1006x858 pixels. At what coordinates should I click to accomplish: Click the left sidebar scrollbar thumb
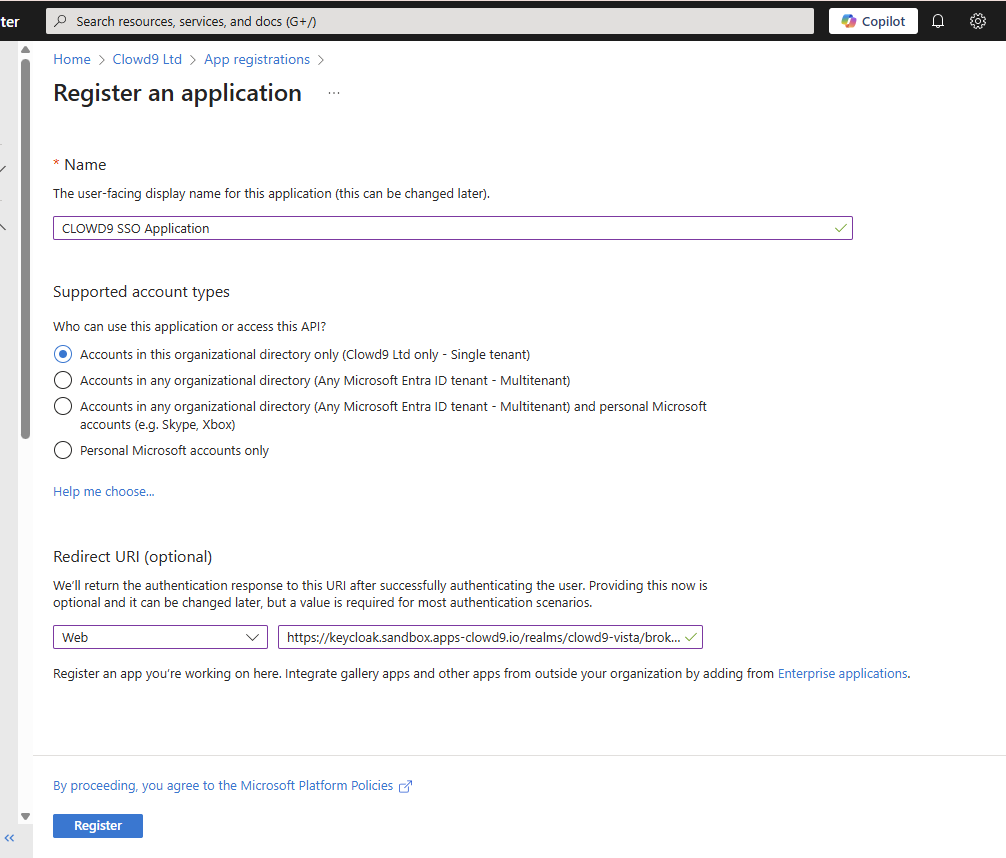pyautogui.click(x=26, y=249)
